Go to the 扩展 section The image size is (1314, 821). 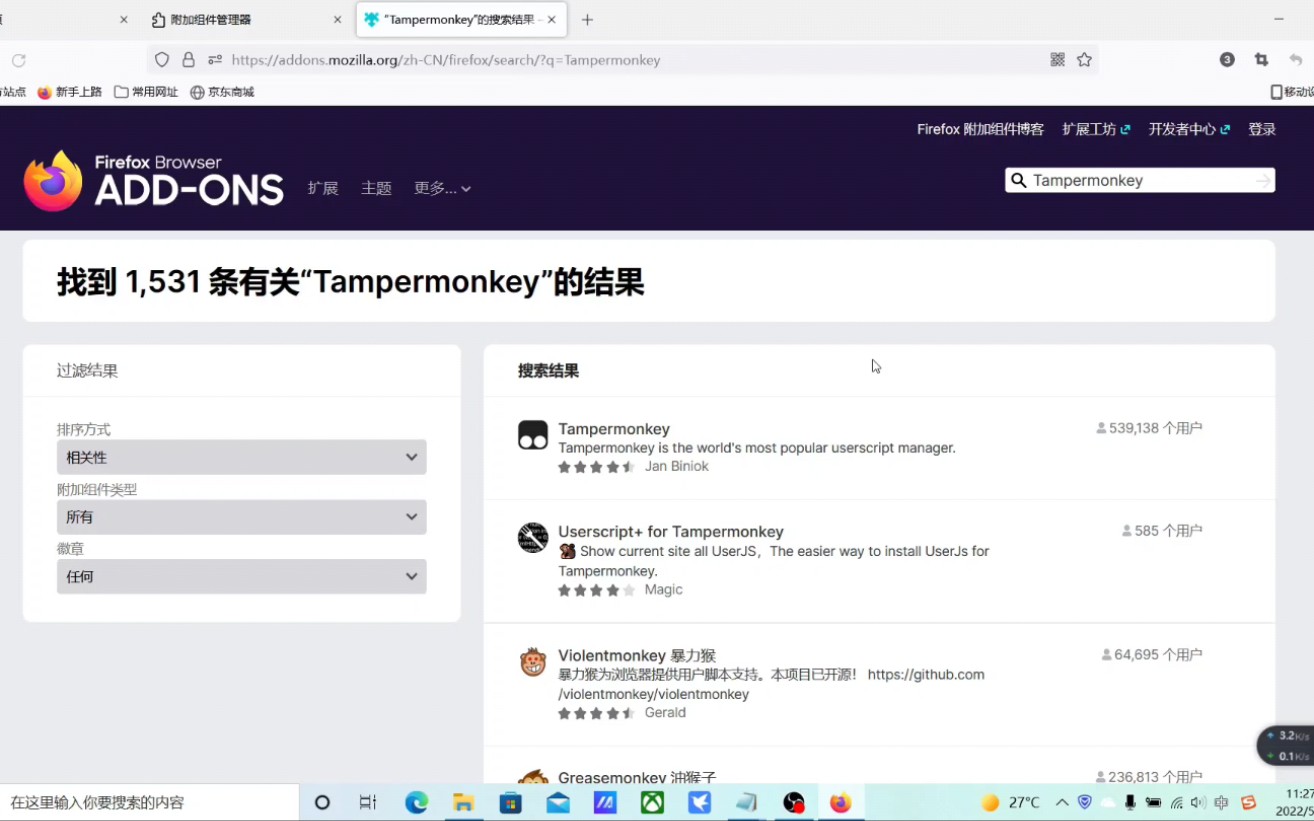coord(323,188)
